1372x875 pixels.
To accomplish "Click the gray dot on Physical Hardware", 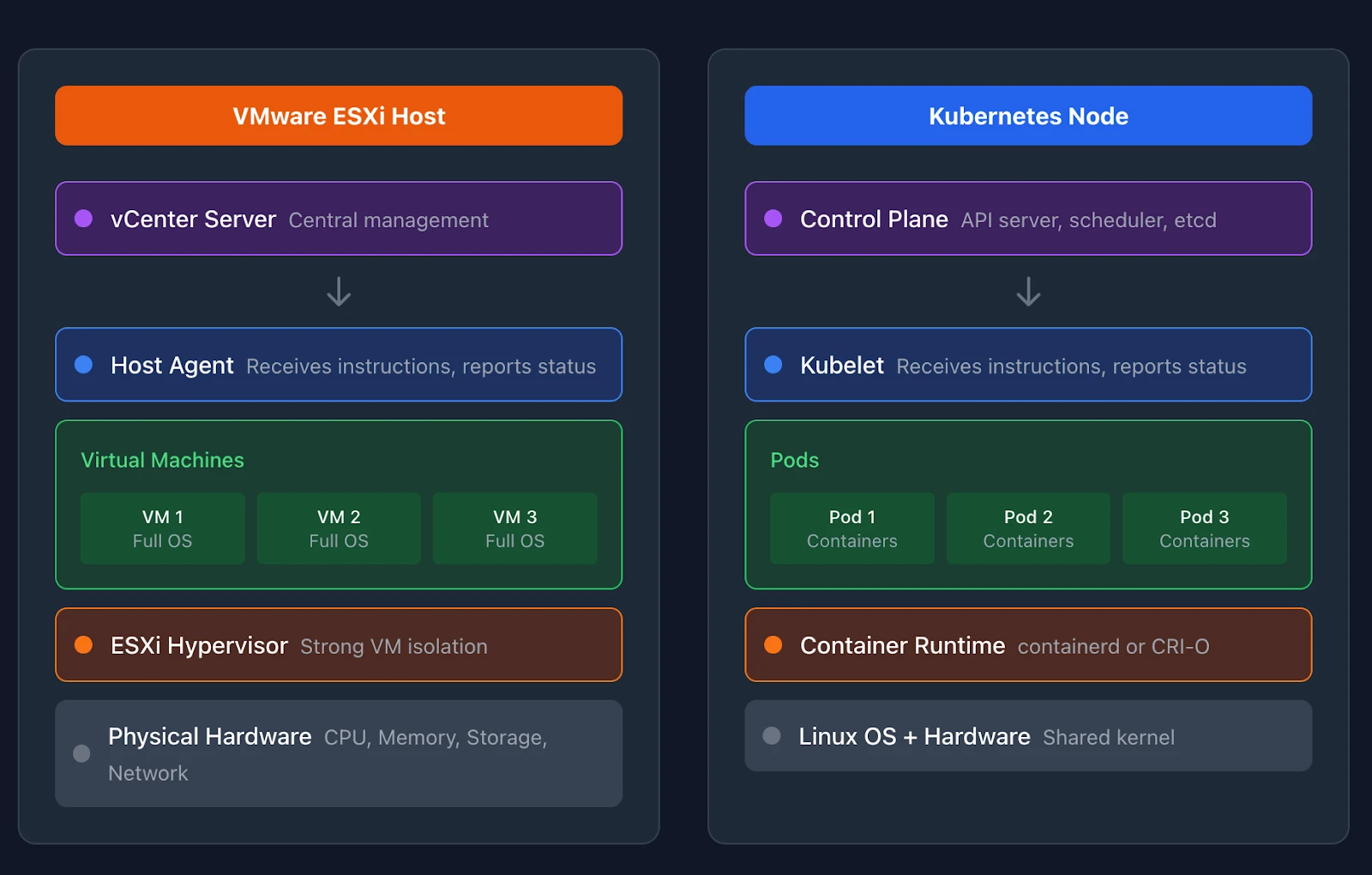I will click(81, 753).
